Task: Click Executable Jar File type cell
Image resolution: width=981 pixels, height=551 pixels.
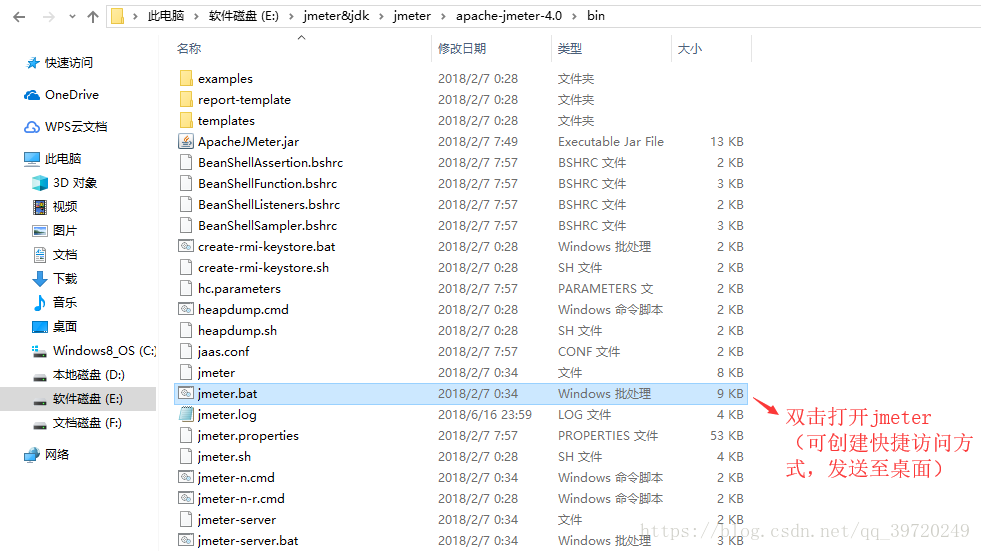Action: pos(611,141)
